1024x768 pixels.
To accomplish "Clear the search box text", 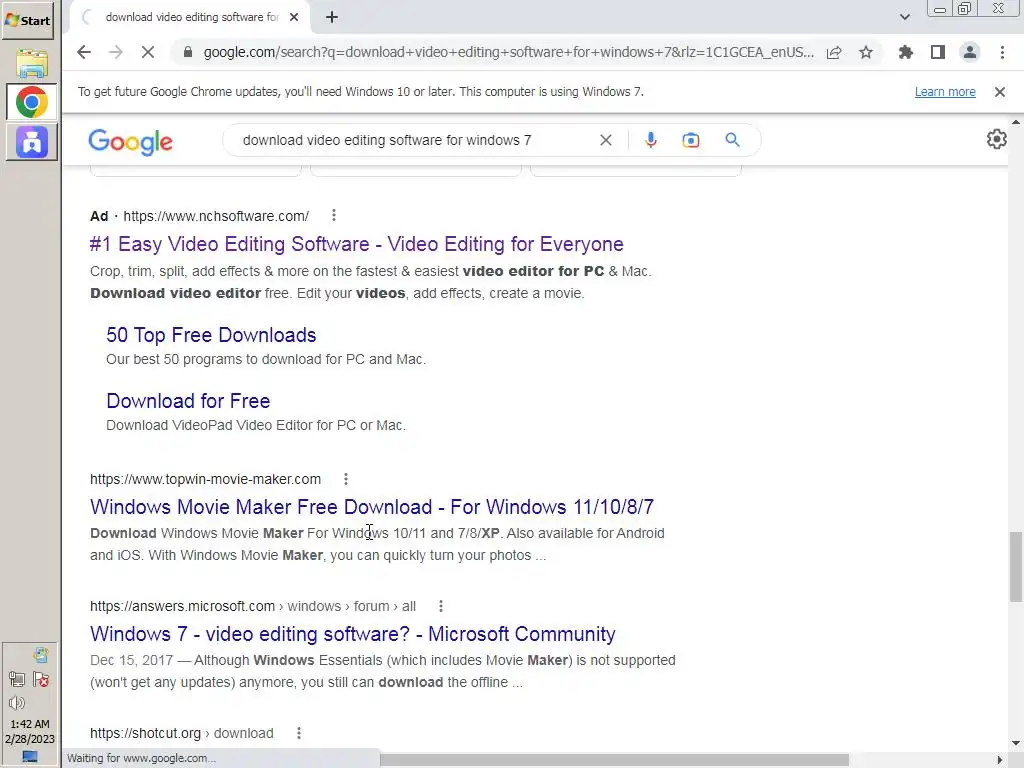I will pos(606,140).
